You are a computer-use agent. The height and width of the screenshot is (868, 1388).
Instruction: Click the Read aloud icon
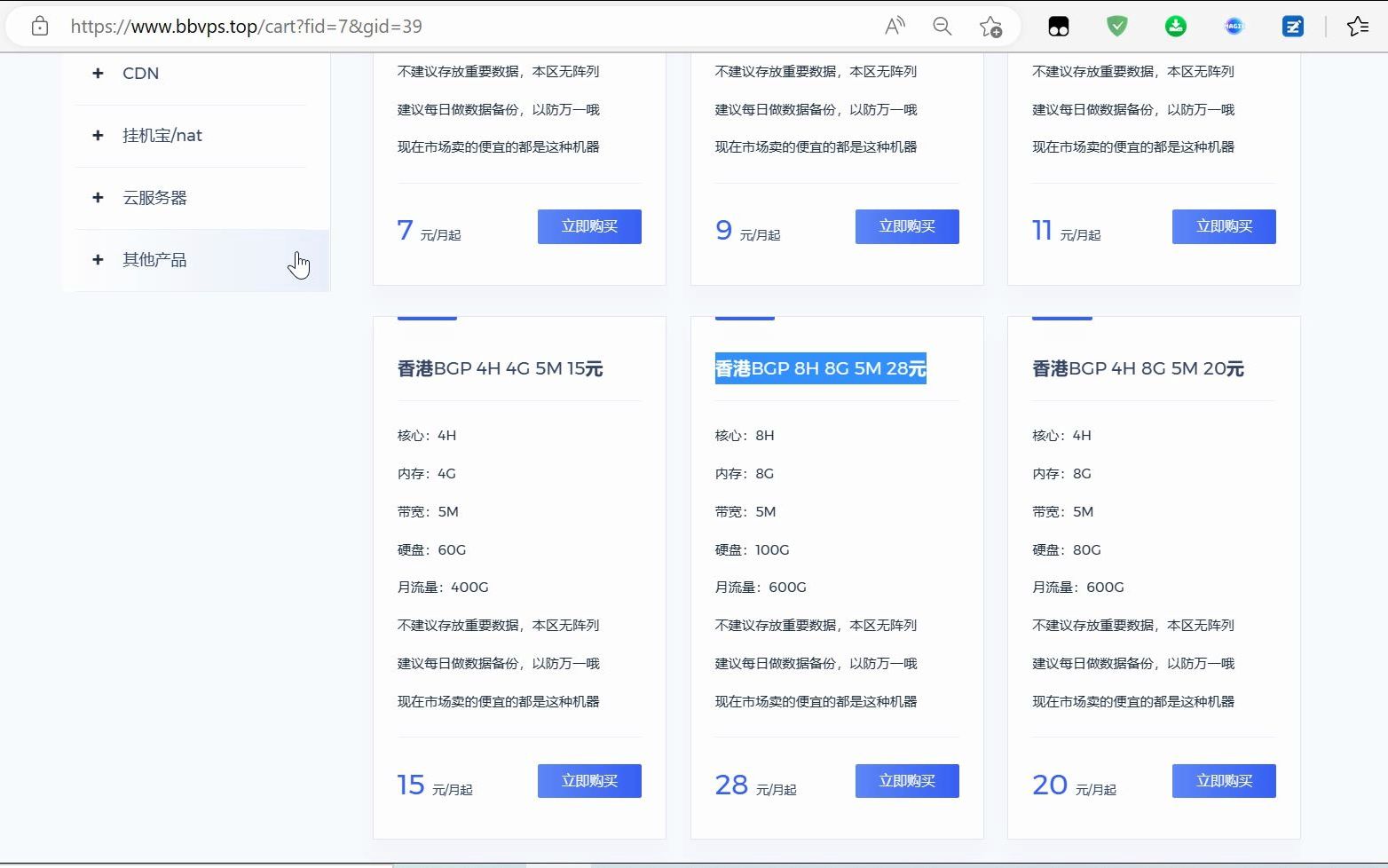(895, 27)
